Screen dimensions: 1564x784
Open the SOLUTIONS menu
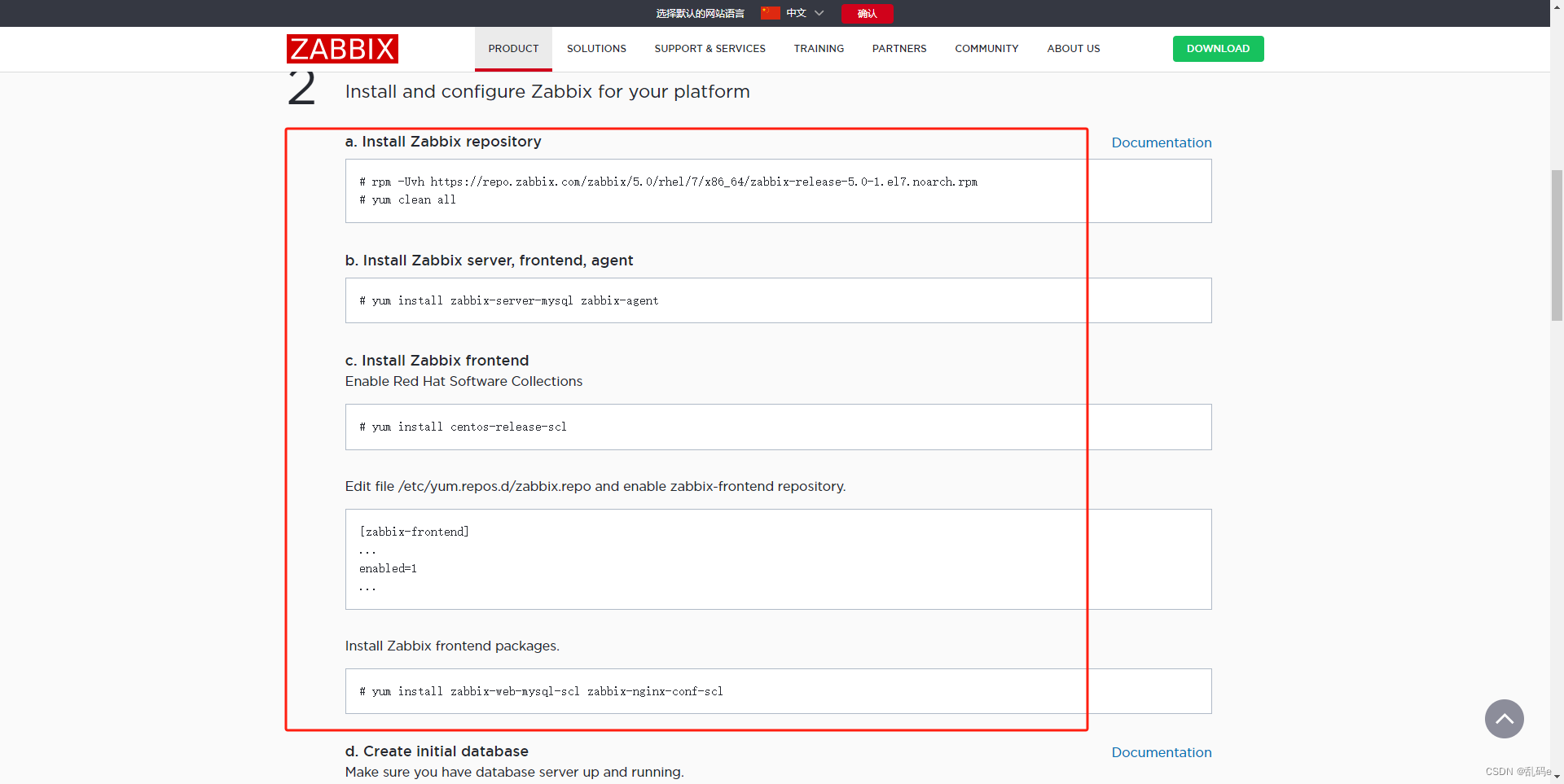595,49
